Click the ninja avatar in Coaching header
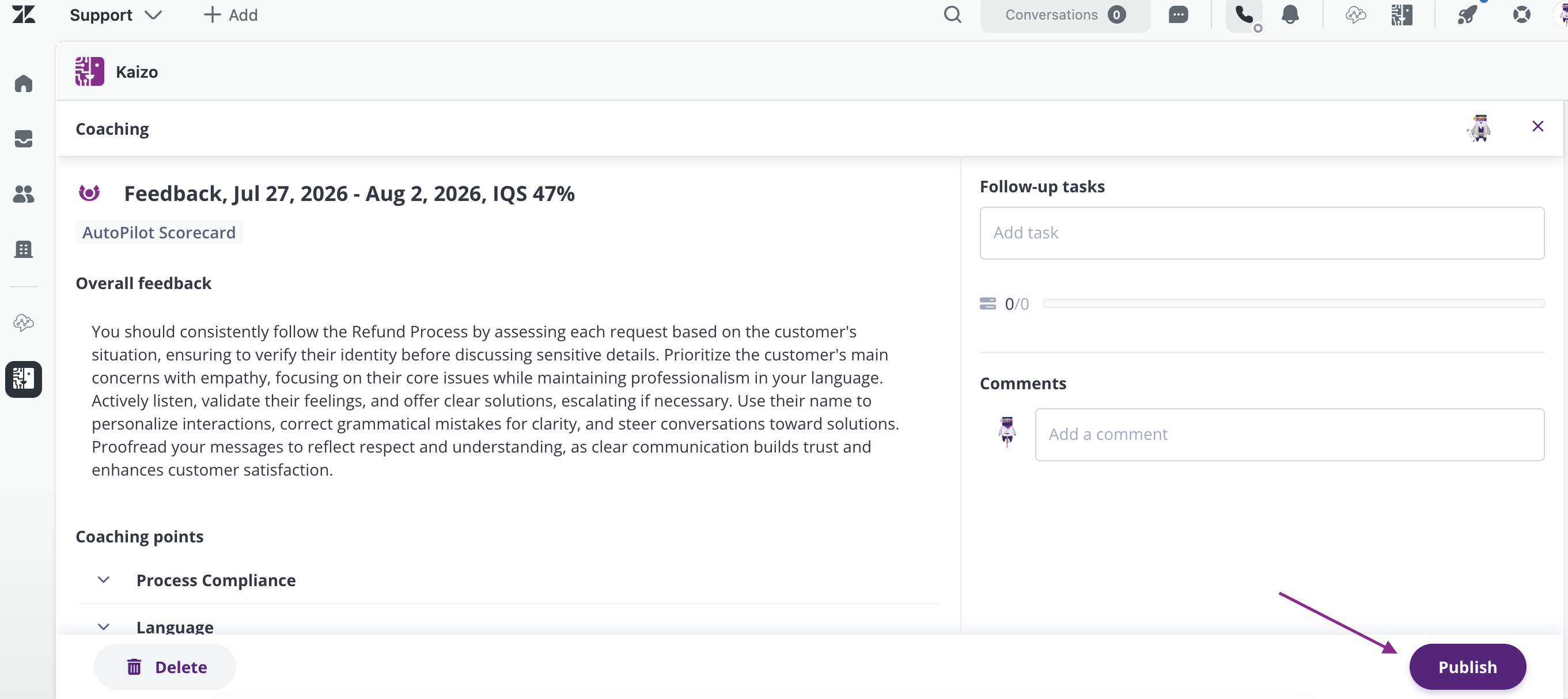The height and width of the screenshot is (699, 1568). (1480, 128)
